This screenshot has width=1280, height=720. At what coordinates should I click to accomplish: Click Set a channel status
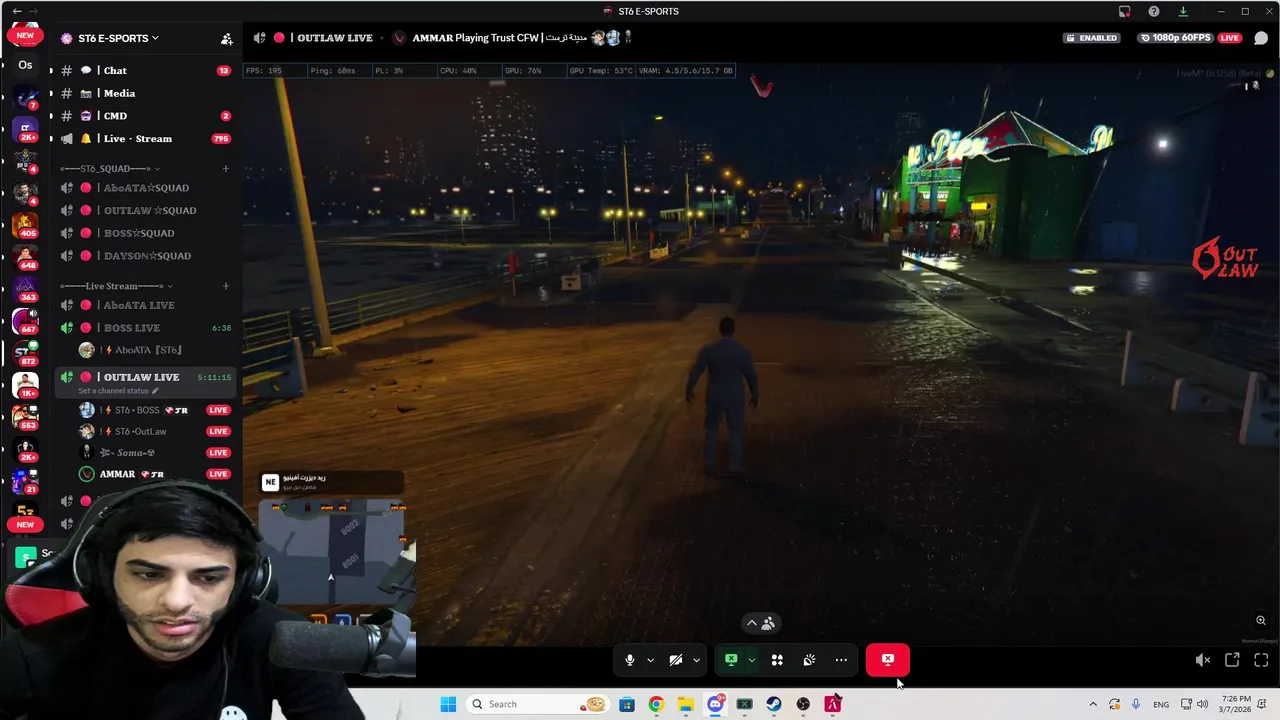pos(118,391)
